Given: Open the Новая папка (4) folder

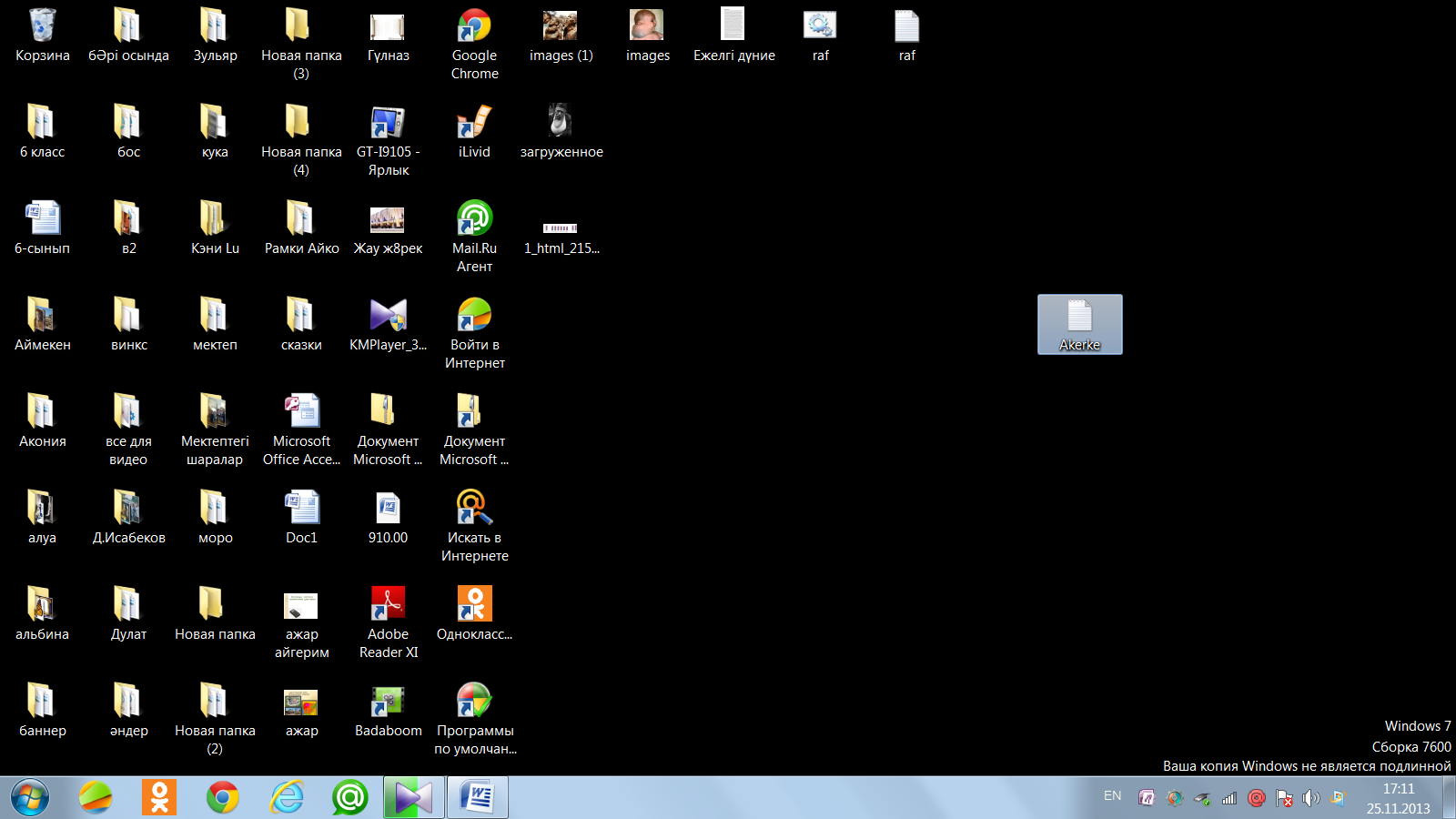Looking at the screenshot, I should pyautogui.click(x=301, y=141).
